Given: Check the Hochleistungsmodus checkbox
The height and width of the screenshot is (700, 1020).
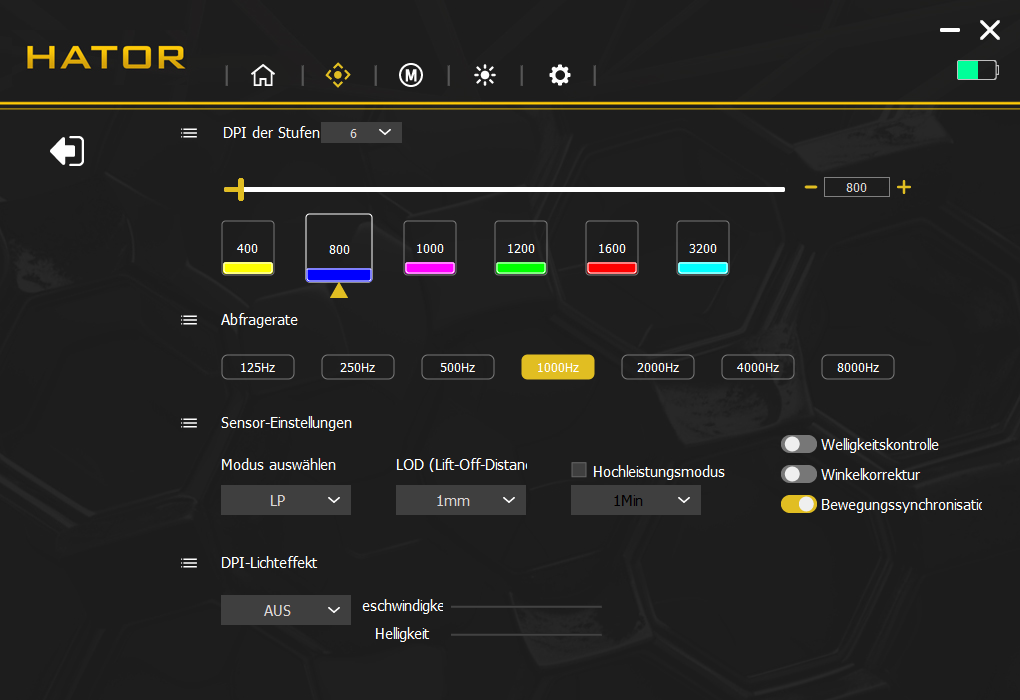Looking at the screenshot, I should click(578, 470).
